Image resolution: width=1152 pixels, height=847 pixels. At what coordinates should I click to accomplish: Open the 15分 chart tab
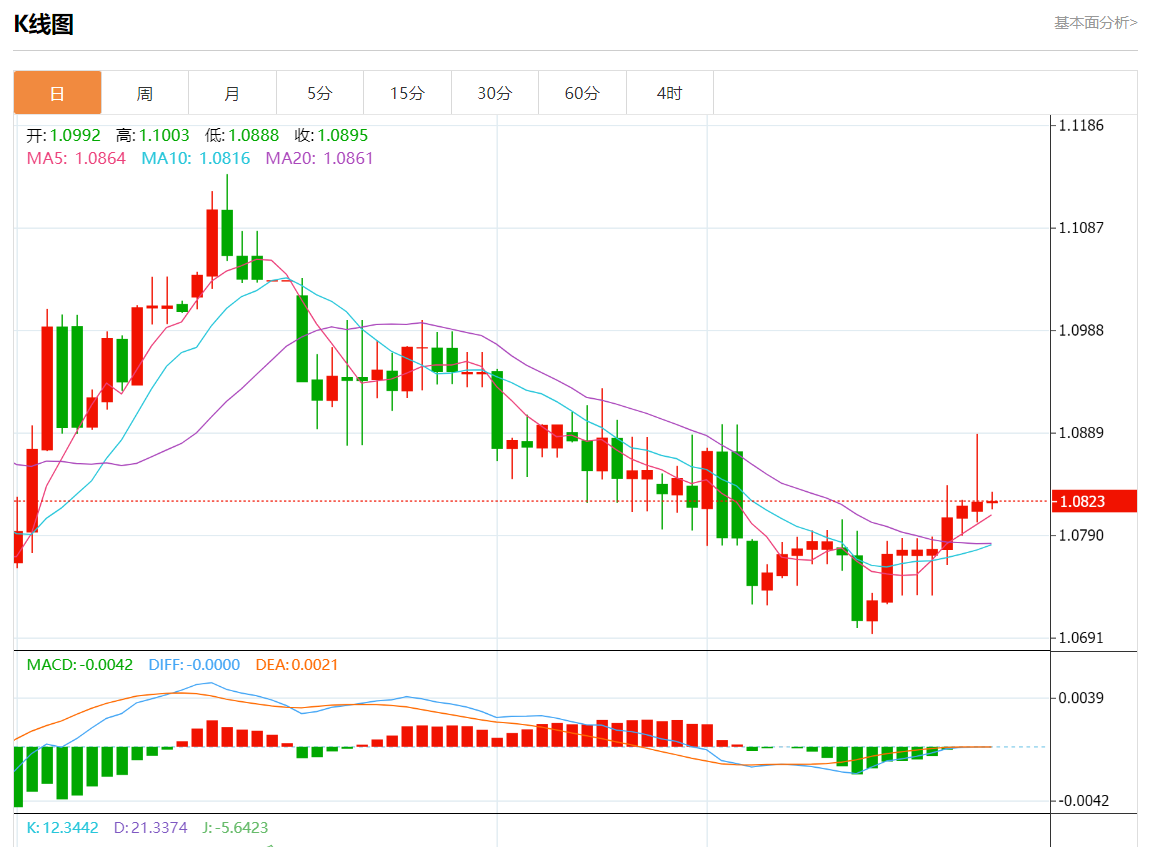click(x=407, y=93)
